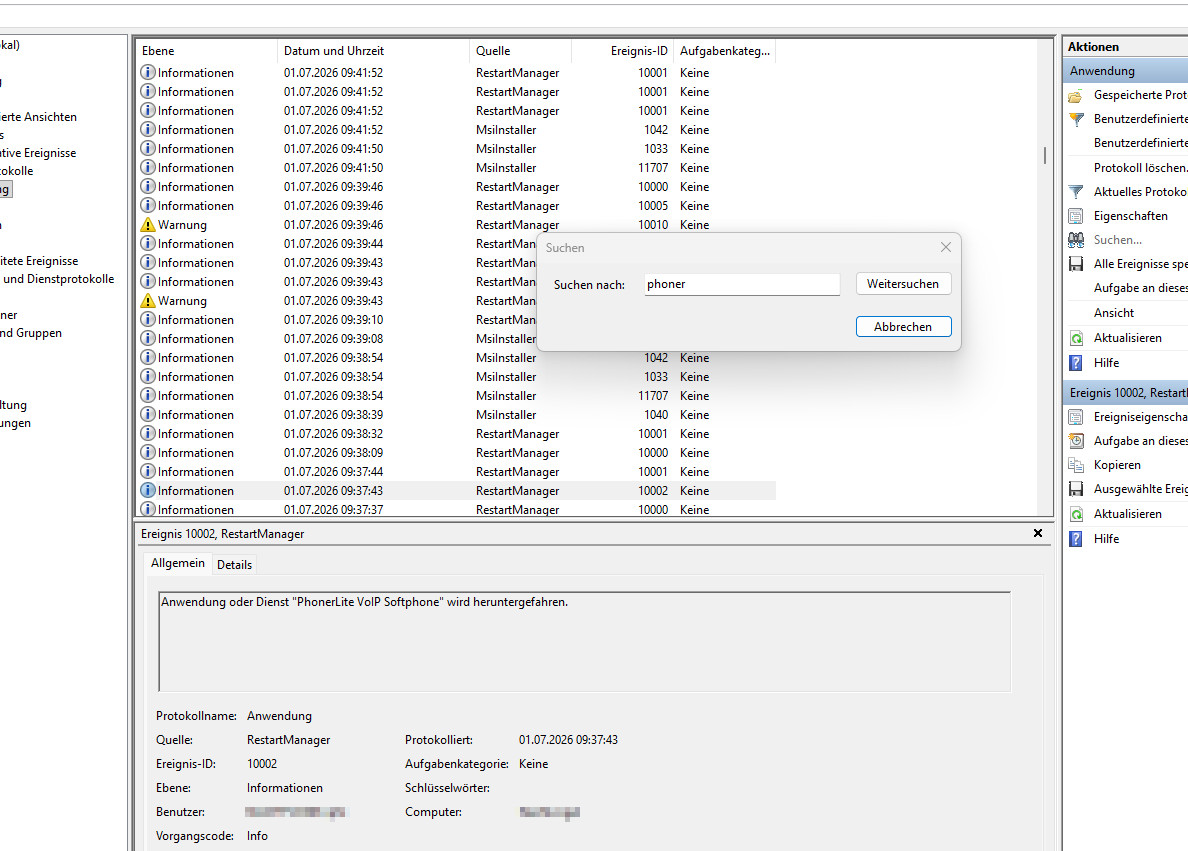Screen dimensions: 1188x851
Task: Click the Gespeicherte Protokolle folder icon
Action: tap(1075, 95)
